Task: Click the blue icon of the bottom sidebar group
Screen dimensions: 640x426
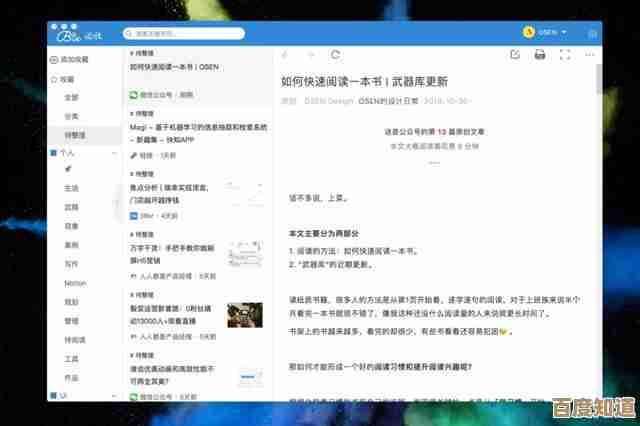Action: [x=53, y=395]
